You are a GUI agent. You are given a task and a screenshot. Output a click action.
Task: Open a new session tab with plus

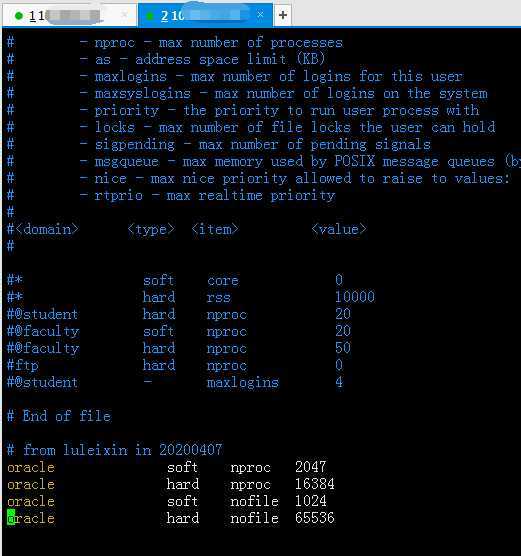tap(283, 15)
